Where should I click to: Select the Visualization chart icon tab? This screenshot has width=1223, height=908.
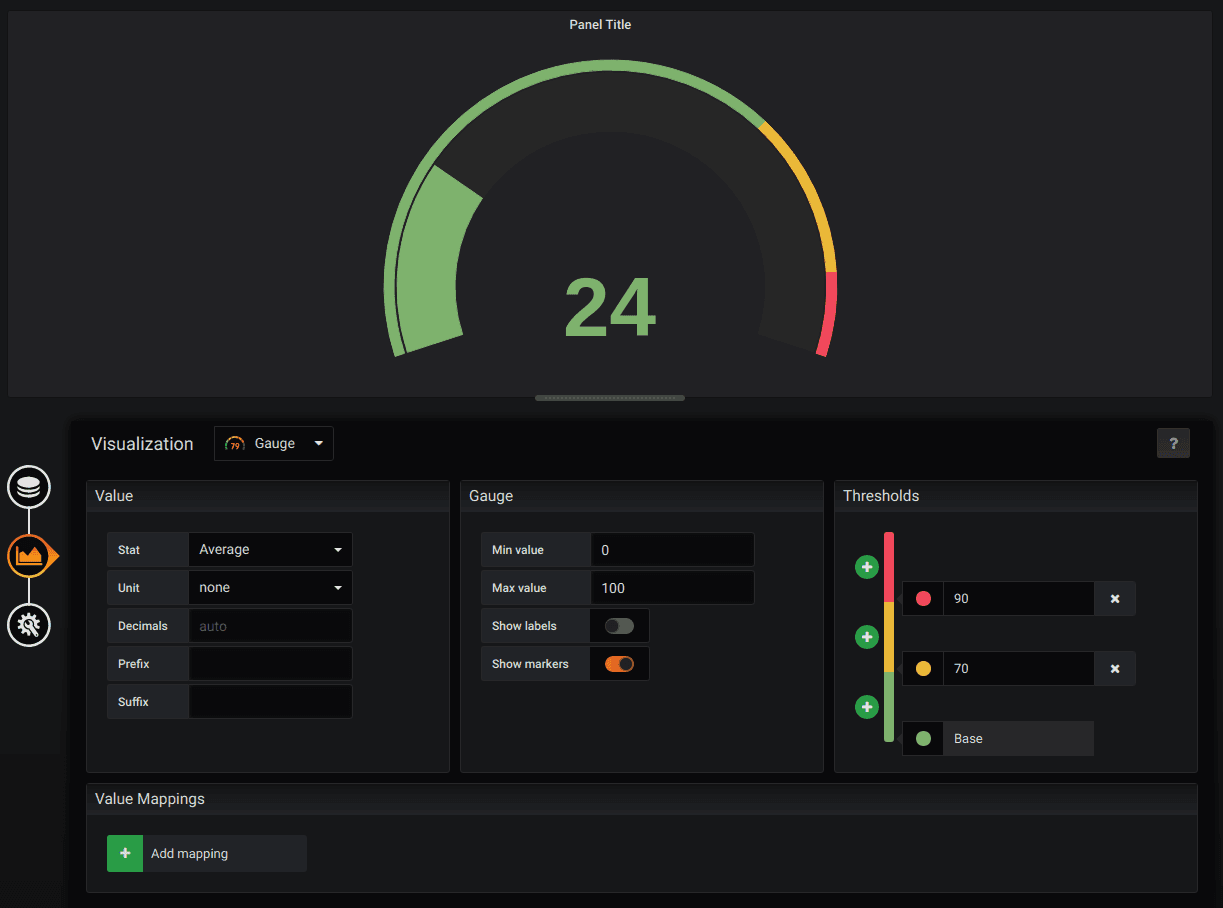click(x=29, y=555)
